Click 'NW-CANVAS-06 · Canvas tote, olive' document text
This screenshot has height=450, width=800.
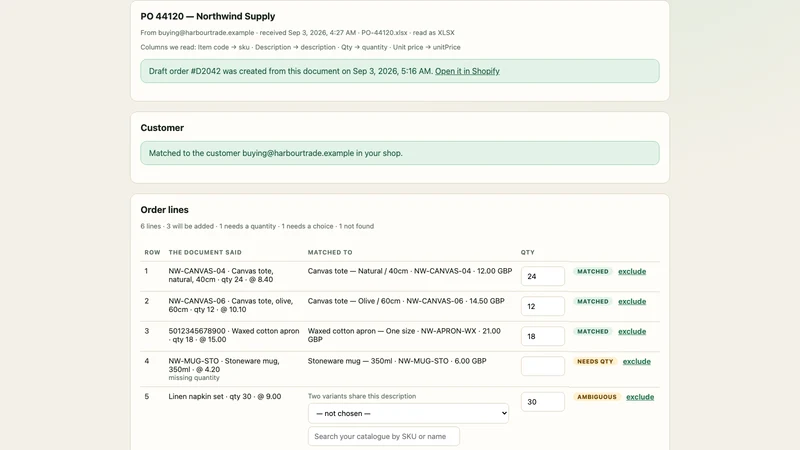pyautogui.click(x=231, y=305)
